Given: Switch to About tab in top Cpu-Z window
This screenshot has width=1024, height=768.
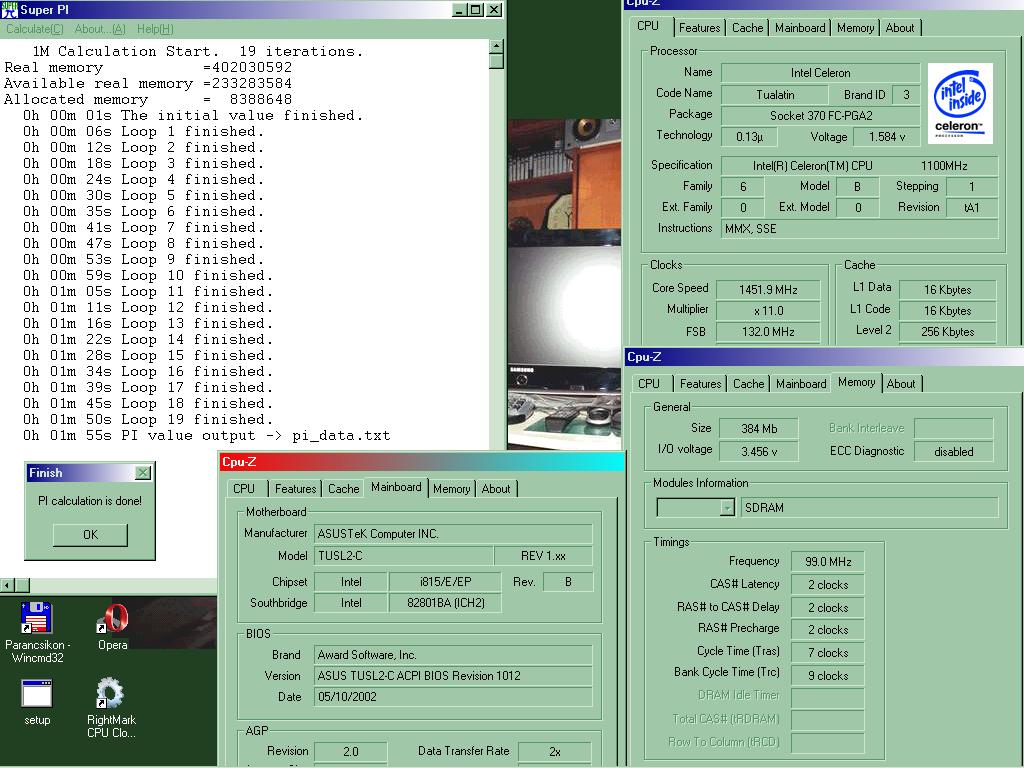Looking at the screenshot, I should (x=900, y=27).
